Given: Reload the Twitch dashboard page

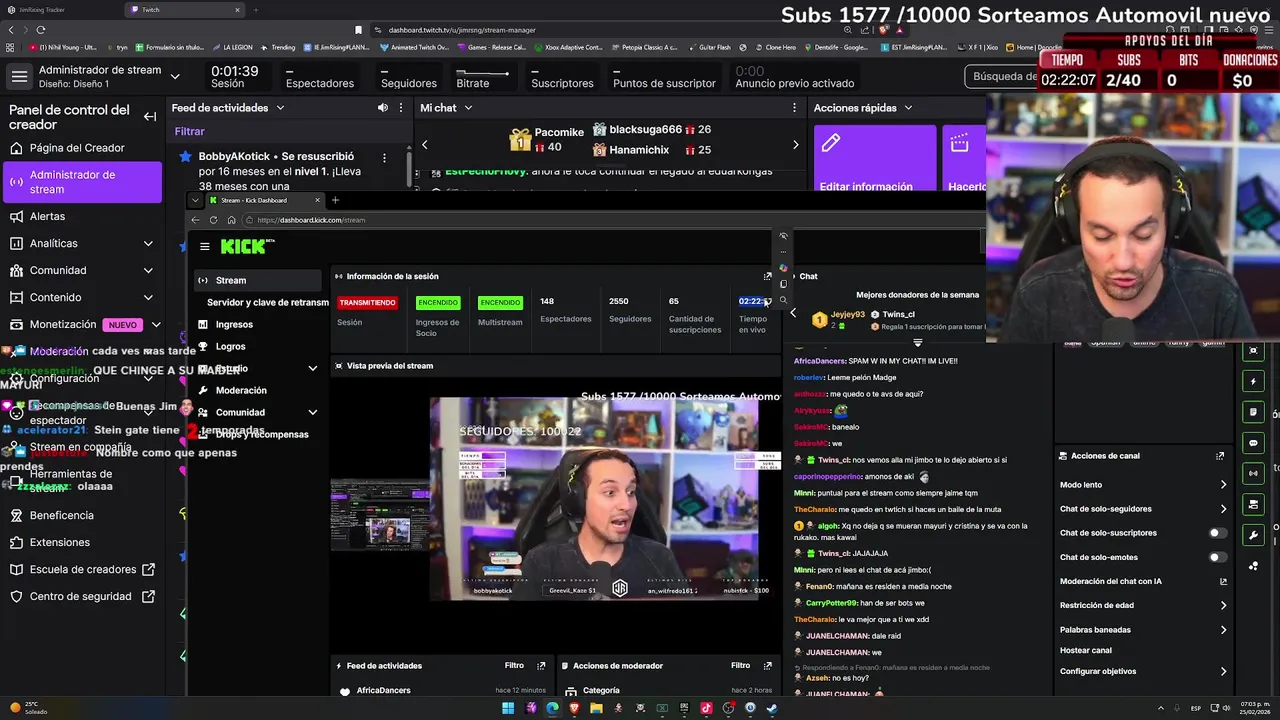Looking at the screenshot, I should pos(40,30).
